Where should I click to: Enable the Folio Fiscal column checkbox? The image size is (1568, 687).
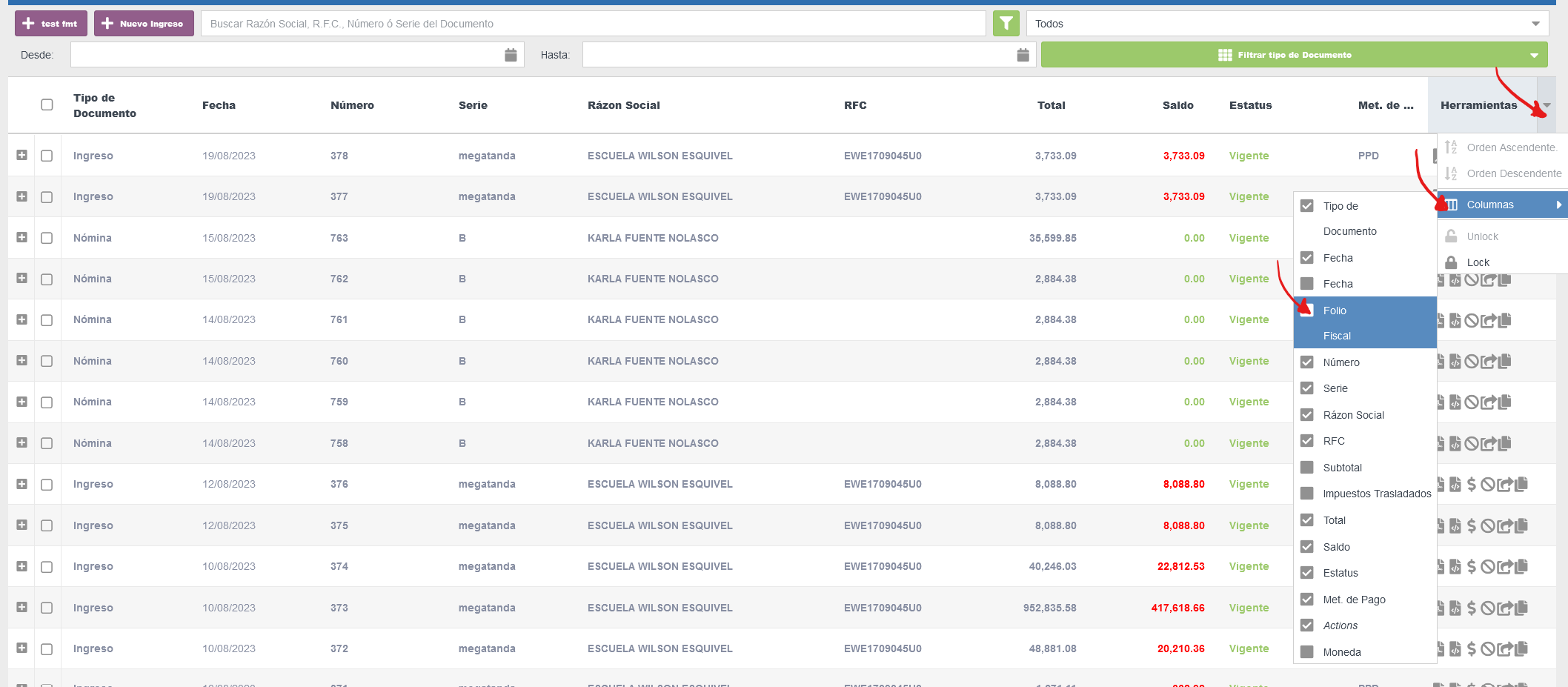pyautogui.click(x=1307, y=311)
